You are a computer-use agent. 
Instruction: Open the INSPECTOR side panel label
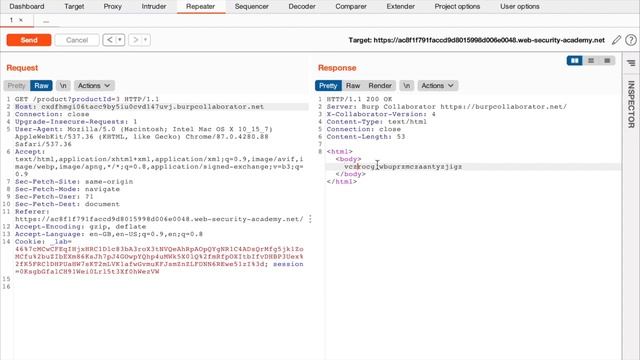[631, 104]
